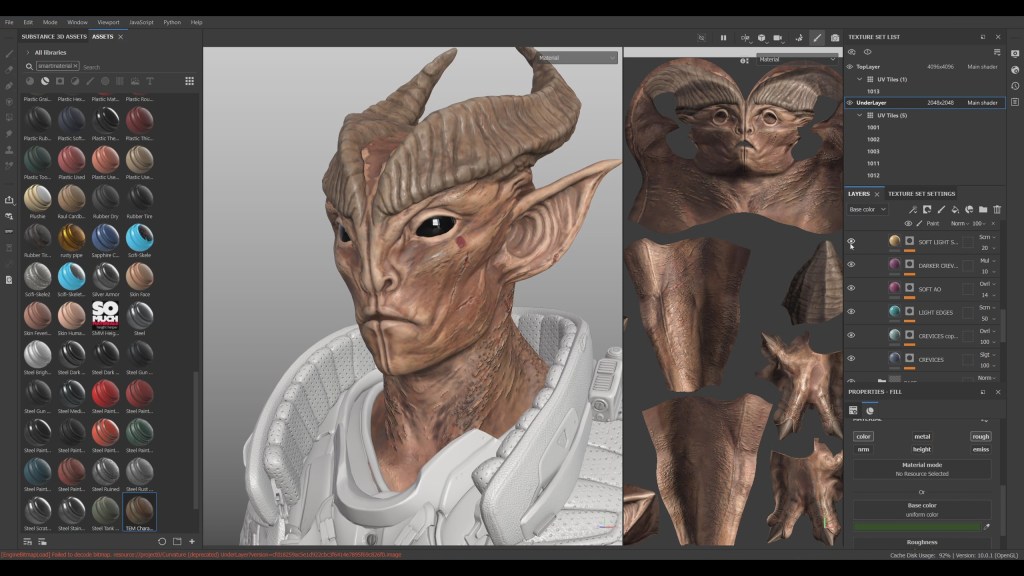Open the Python menu
The image size is (1024, 576).
[172, 22]
